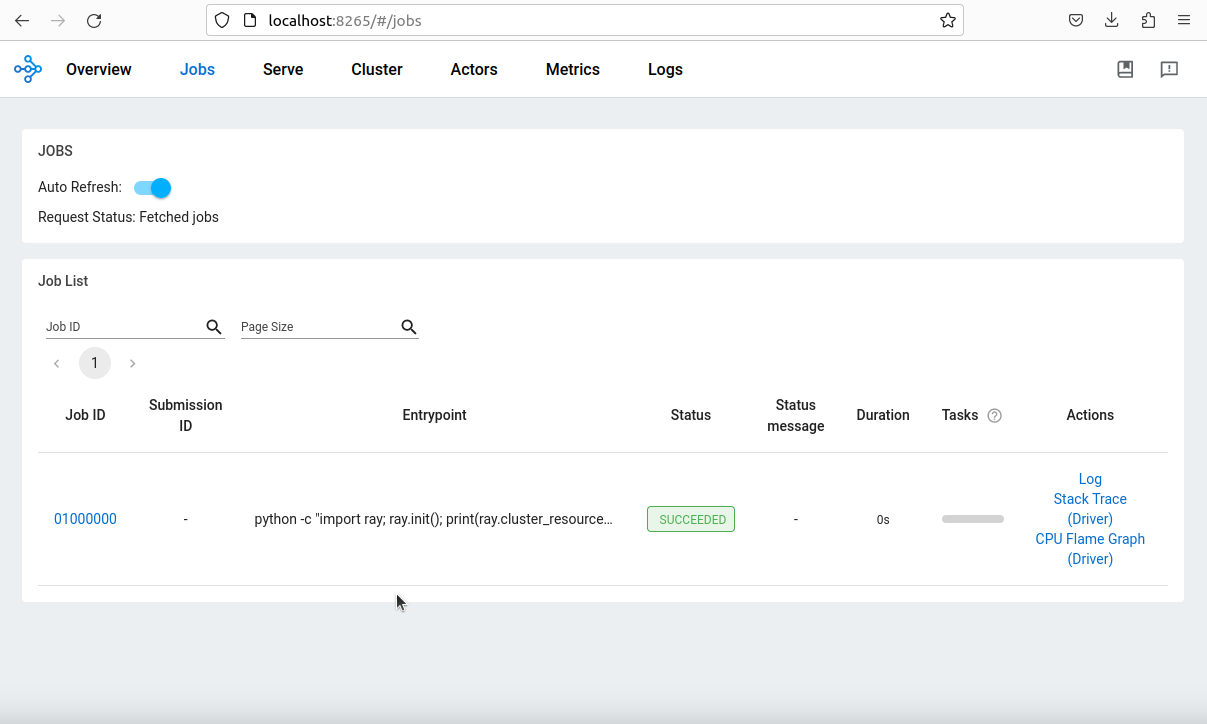
Task: Reload the page with the refresh icon
Action: 94,20
